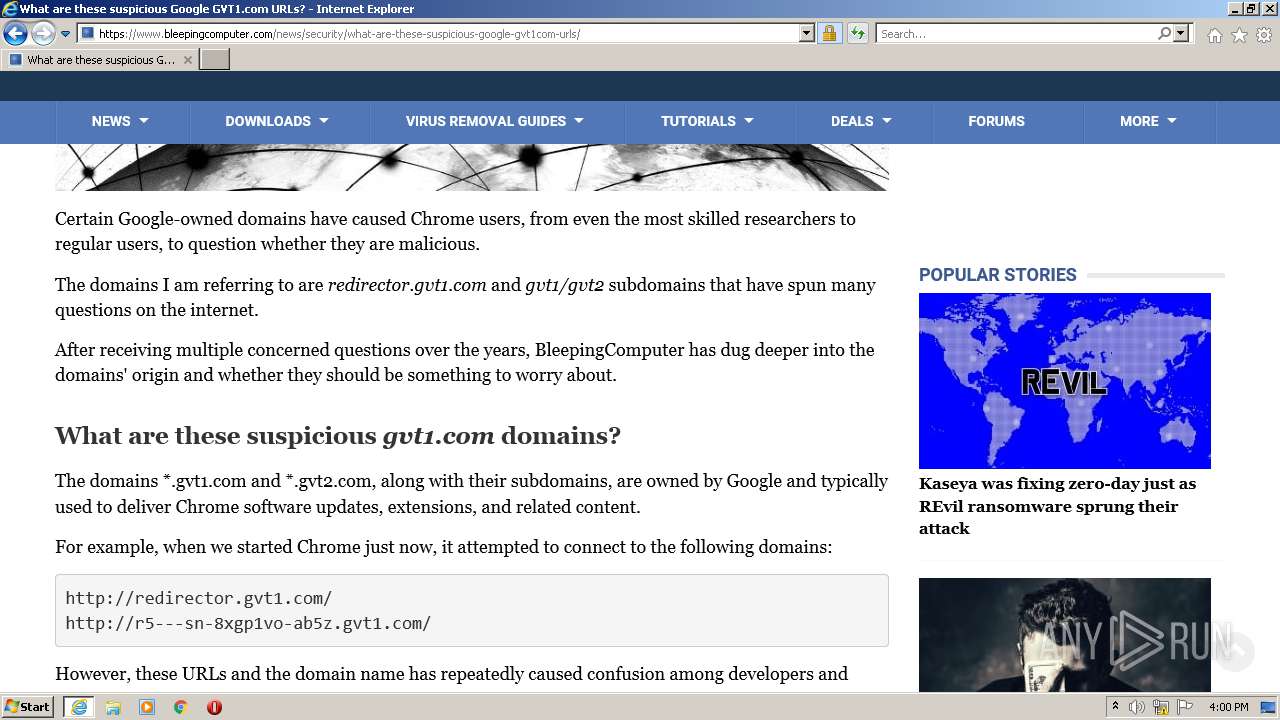Viewport: 1280px width, 720px height.
Task: Open the NEWS menu
Action: [120, 121]
